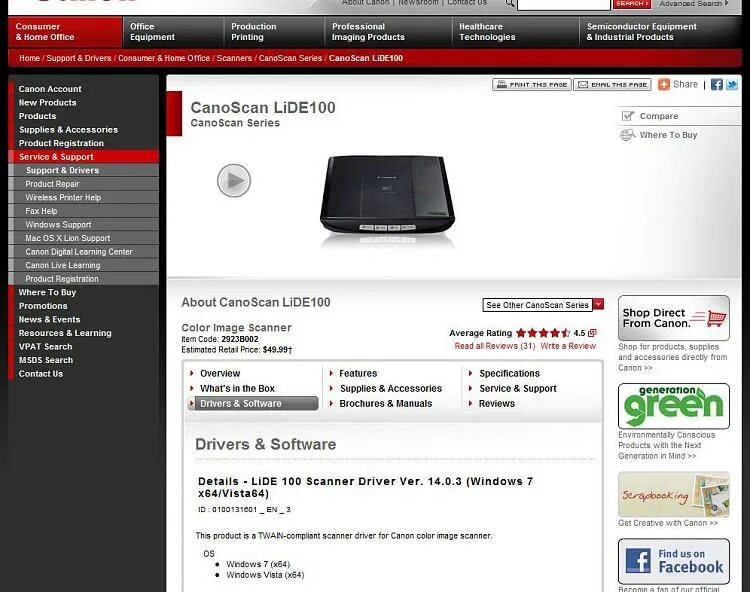Open the Overview tab
This screenshot has width=750, height=592.
(x=220, y=373)
